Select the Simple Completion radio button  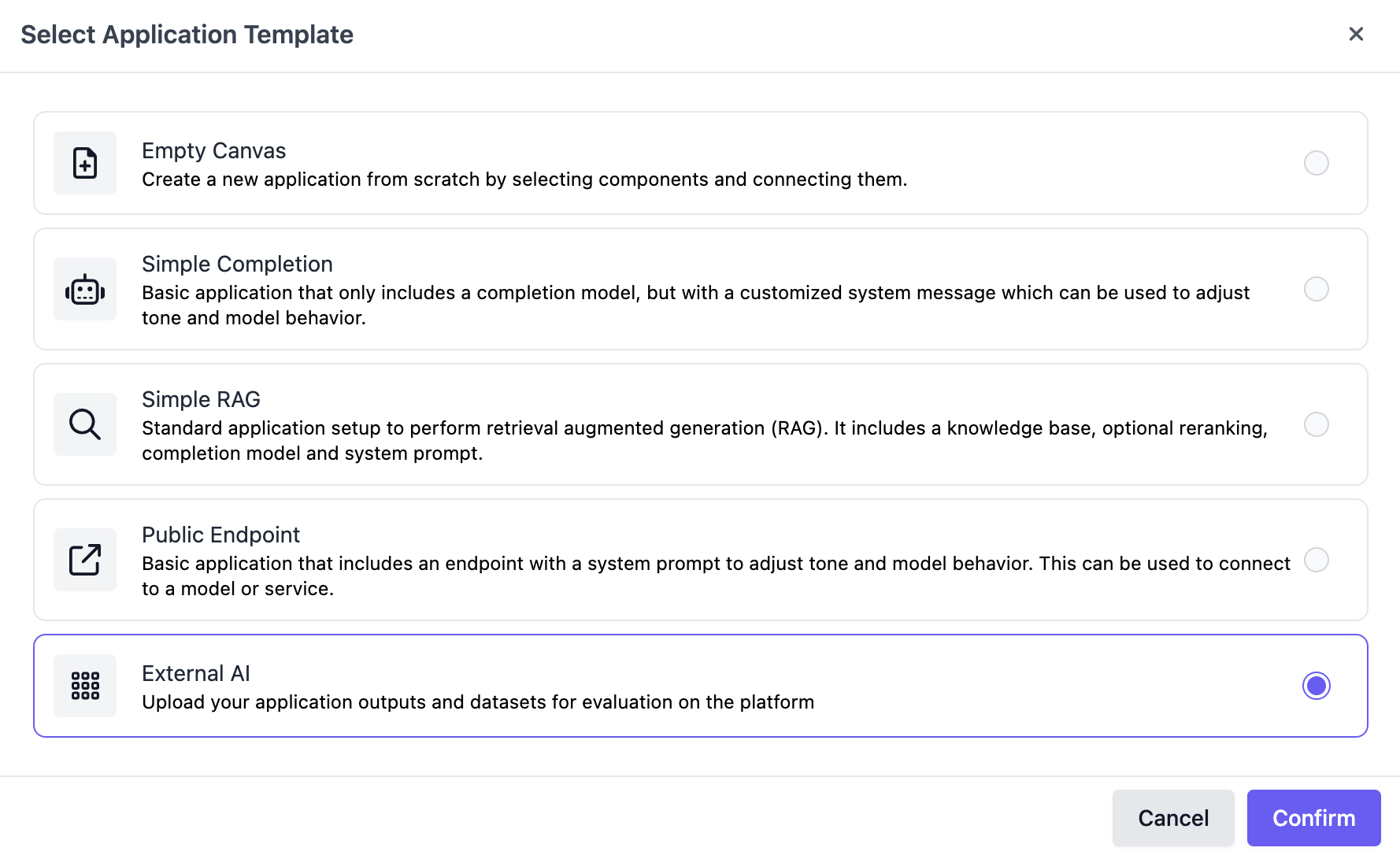[x=1317, y=289]
